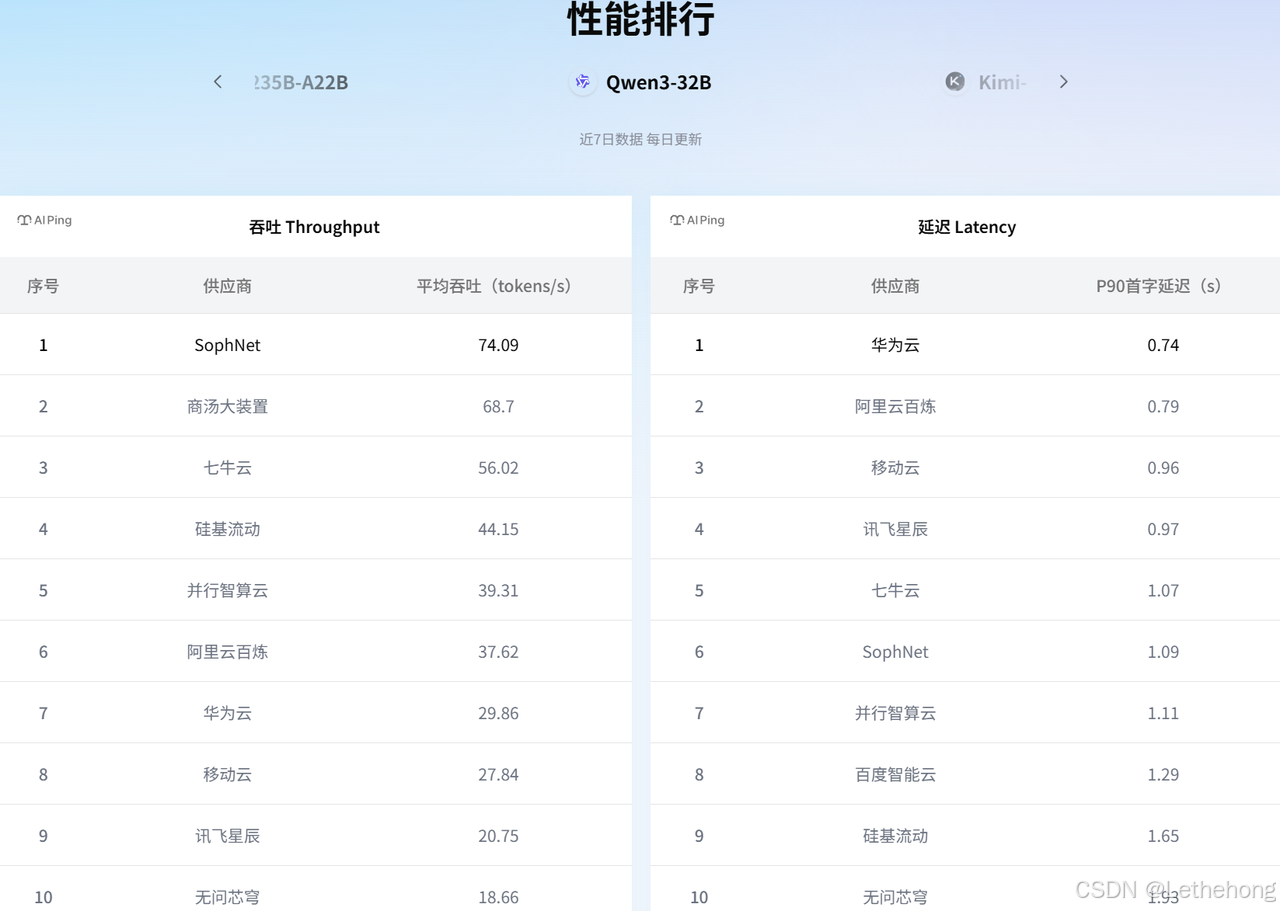Click the 吞吐 Throughput table title
The width and height of the screenshot is (1280, 911).
(314, 227)
